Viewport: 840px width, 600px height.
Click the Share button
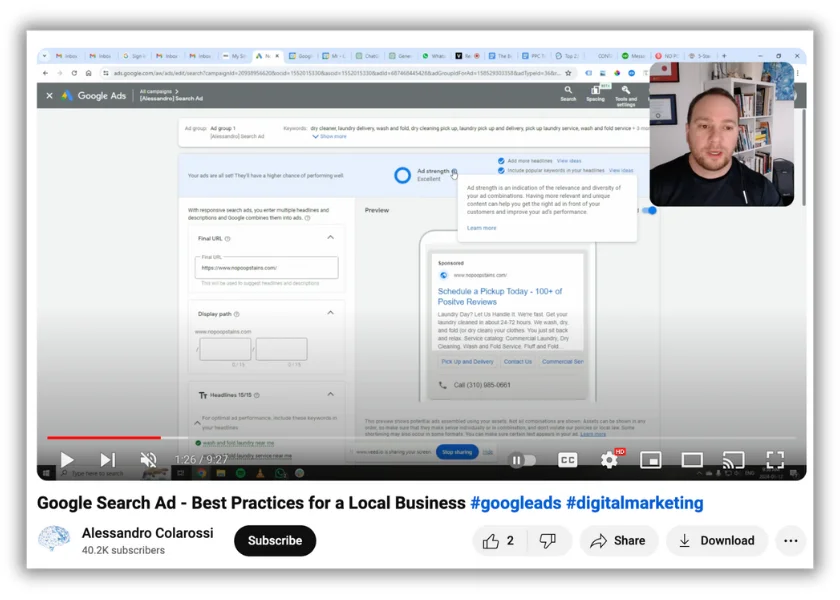[618, 541]
